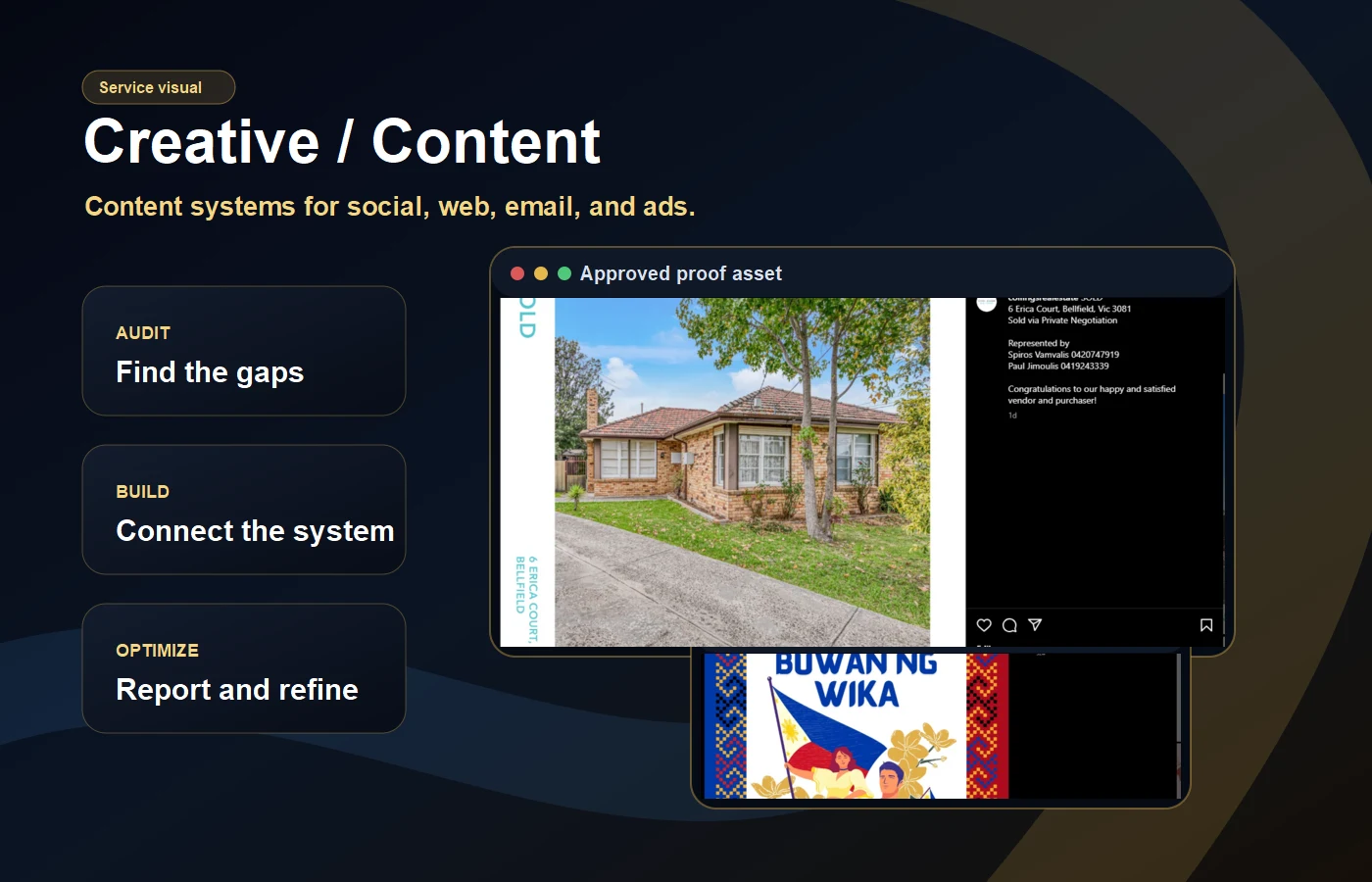Click the profile avatar circle in post

(x=987, y=303)
